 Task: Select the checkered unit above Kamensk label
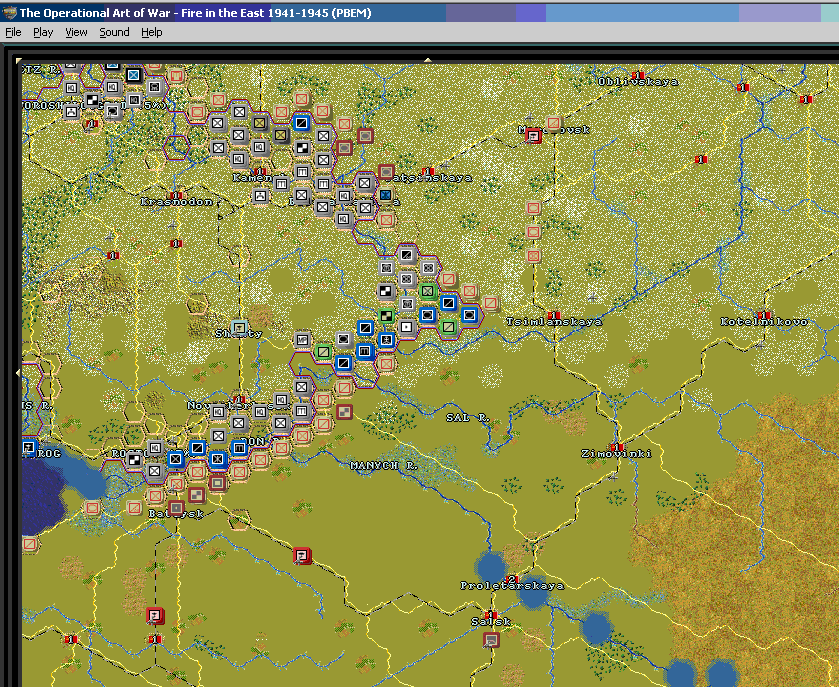point(302,148)
